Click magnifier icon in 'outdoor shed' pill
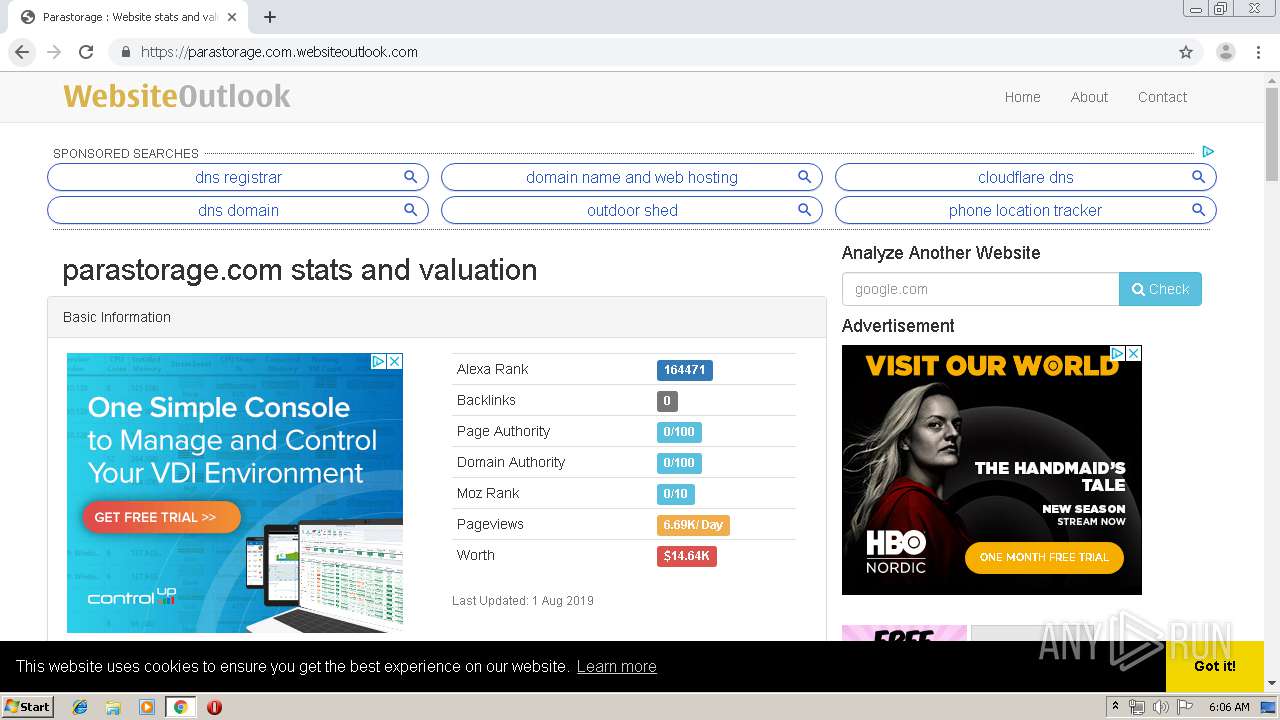Viewport: 1280px width, 720px height. click(804, 210)
